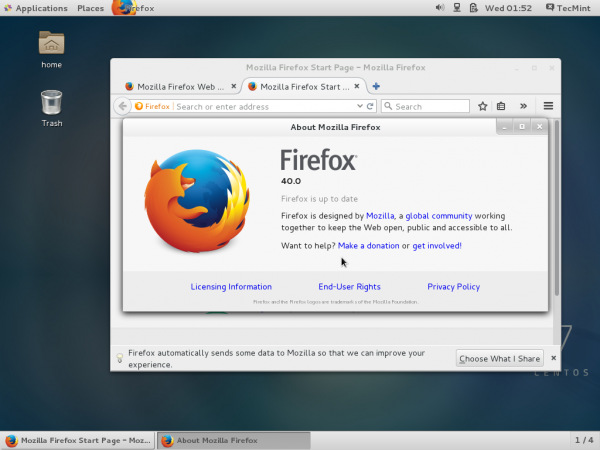600x450 pixels.
Task: Switch to About Mozilla Firefox taskbar item
Action: click(234, 440)
